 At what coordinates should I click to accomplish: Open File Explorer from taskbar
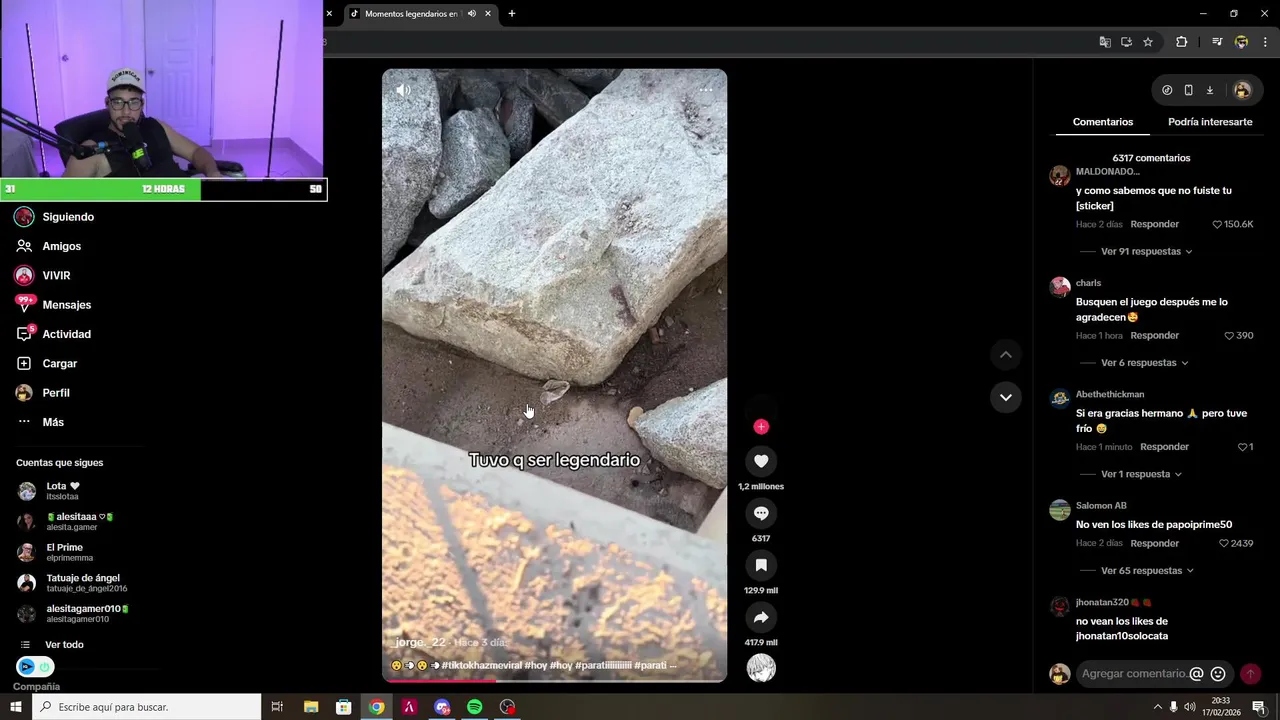pyautogui.click(x=310, y=707)
